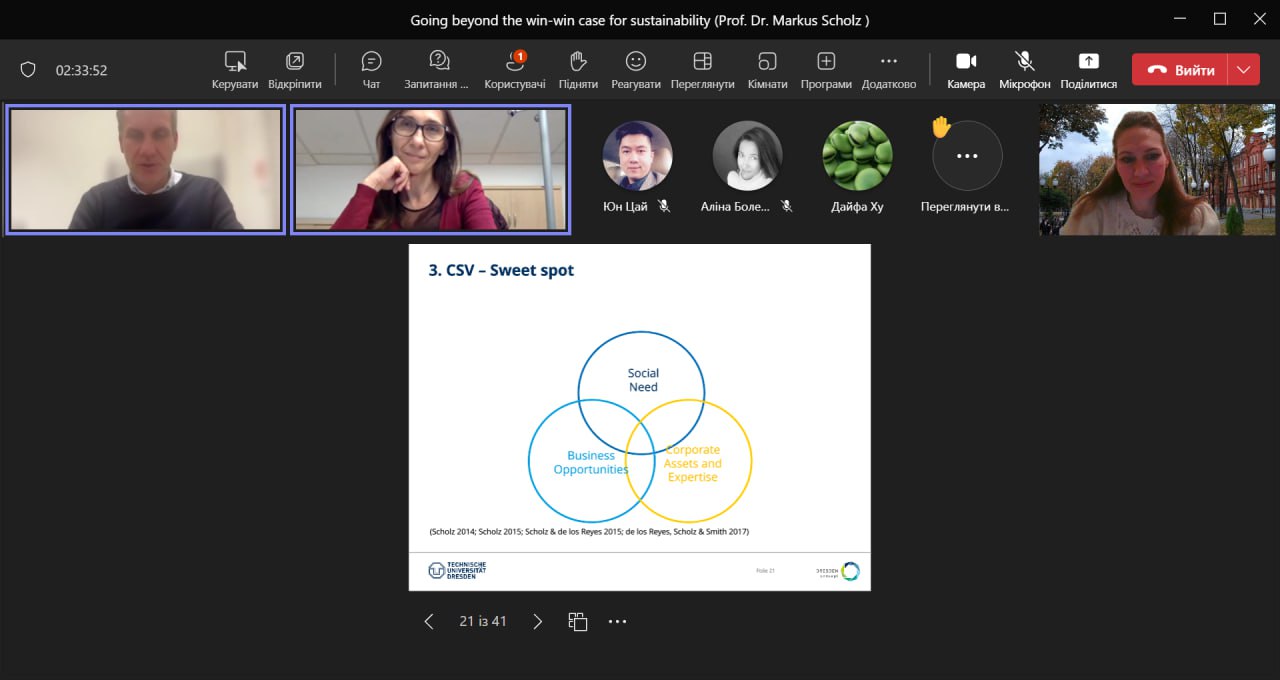Leave the meeting with Вийти button
This screenshot has height=680, width=1280.
(1182, 70)
